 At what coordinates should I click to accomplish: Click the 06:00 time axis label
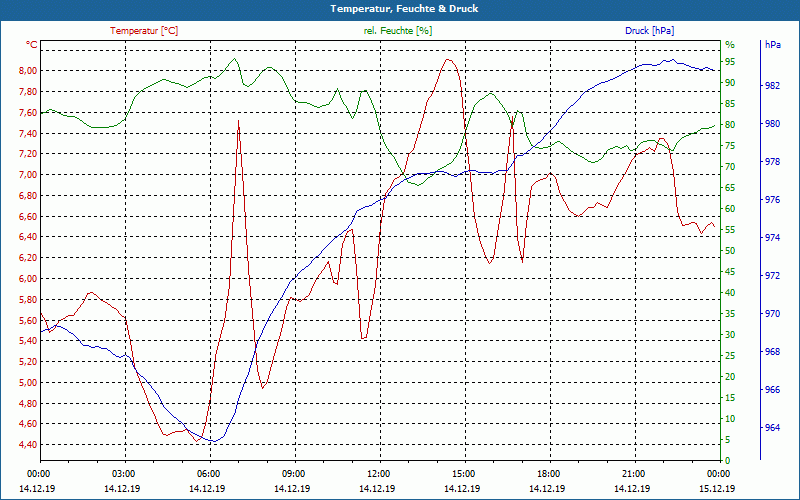pyautogui.click(x=208, y=473)
